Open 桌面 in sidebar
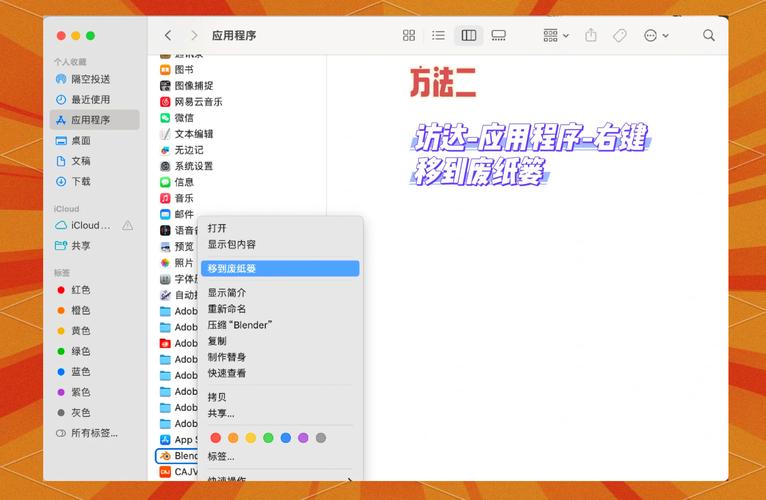766x500 pixels. pos(94,141)
